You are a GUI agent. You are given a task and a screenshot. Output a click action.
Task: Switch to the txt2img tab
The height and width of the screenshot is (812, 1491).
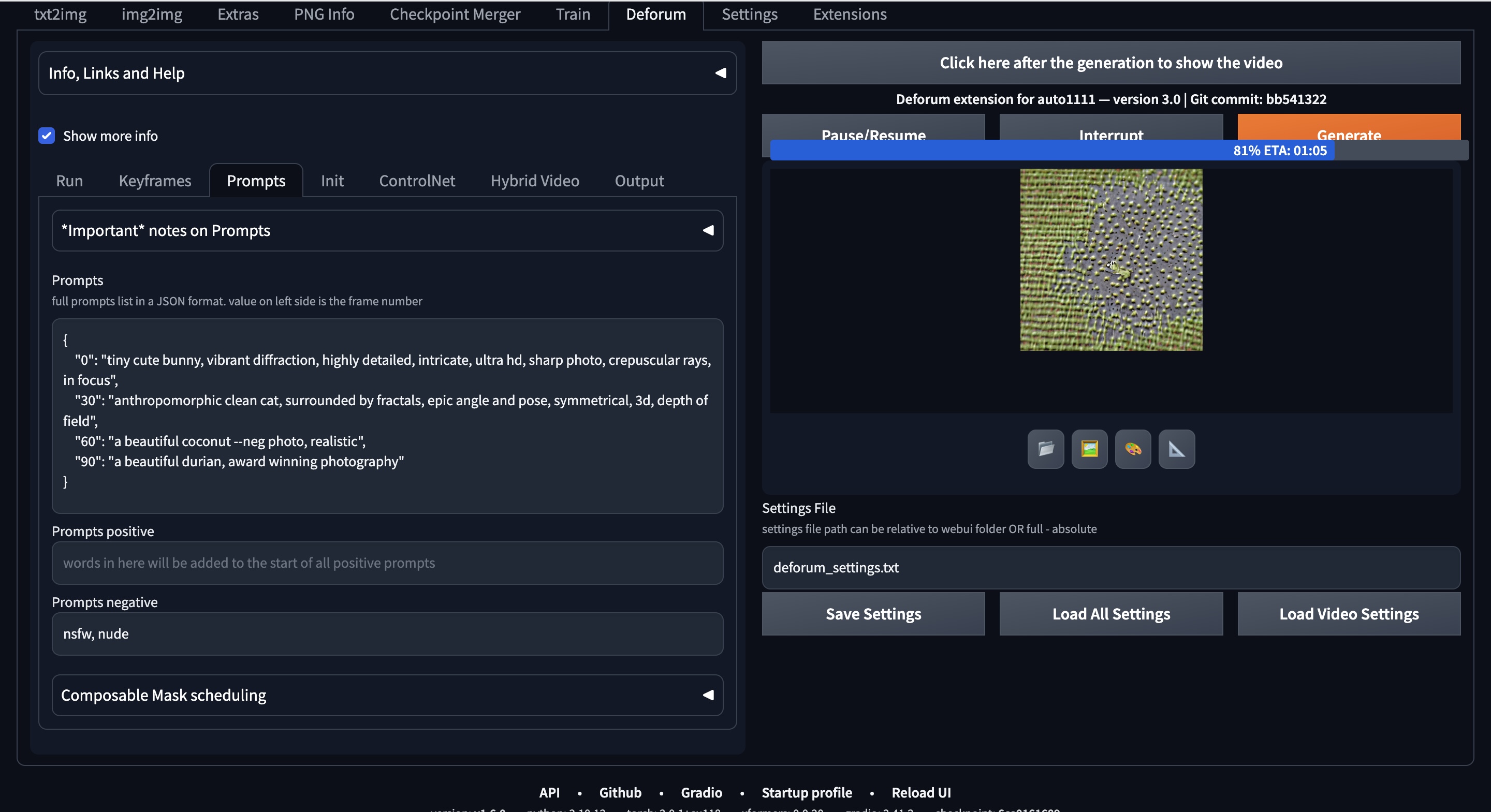(x=60, y=14)
